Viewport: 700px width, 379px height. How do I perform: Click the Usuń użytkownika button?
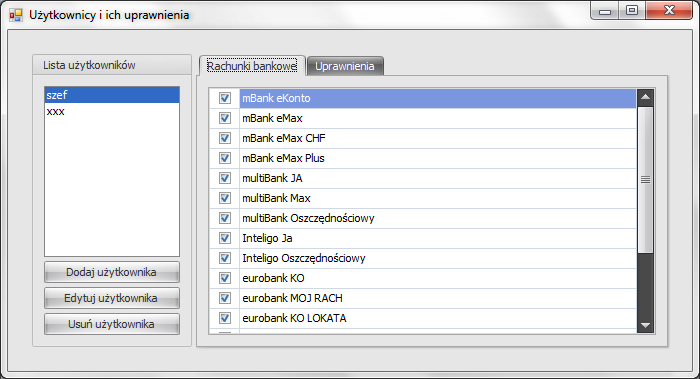coord(112,324)
